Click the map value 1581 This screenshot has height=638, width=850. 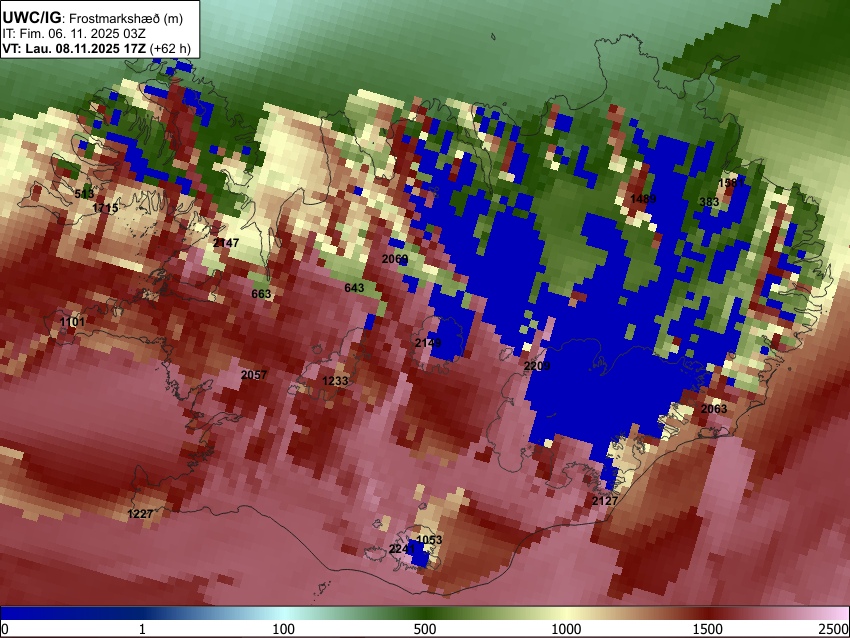tap(731, 183)
